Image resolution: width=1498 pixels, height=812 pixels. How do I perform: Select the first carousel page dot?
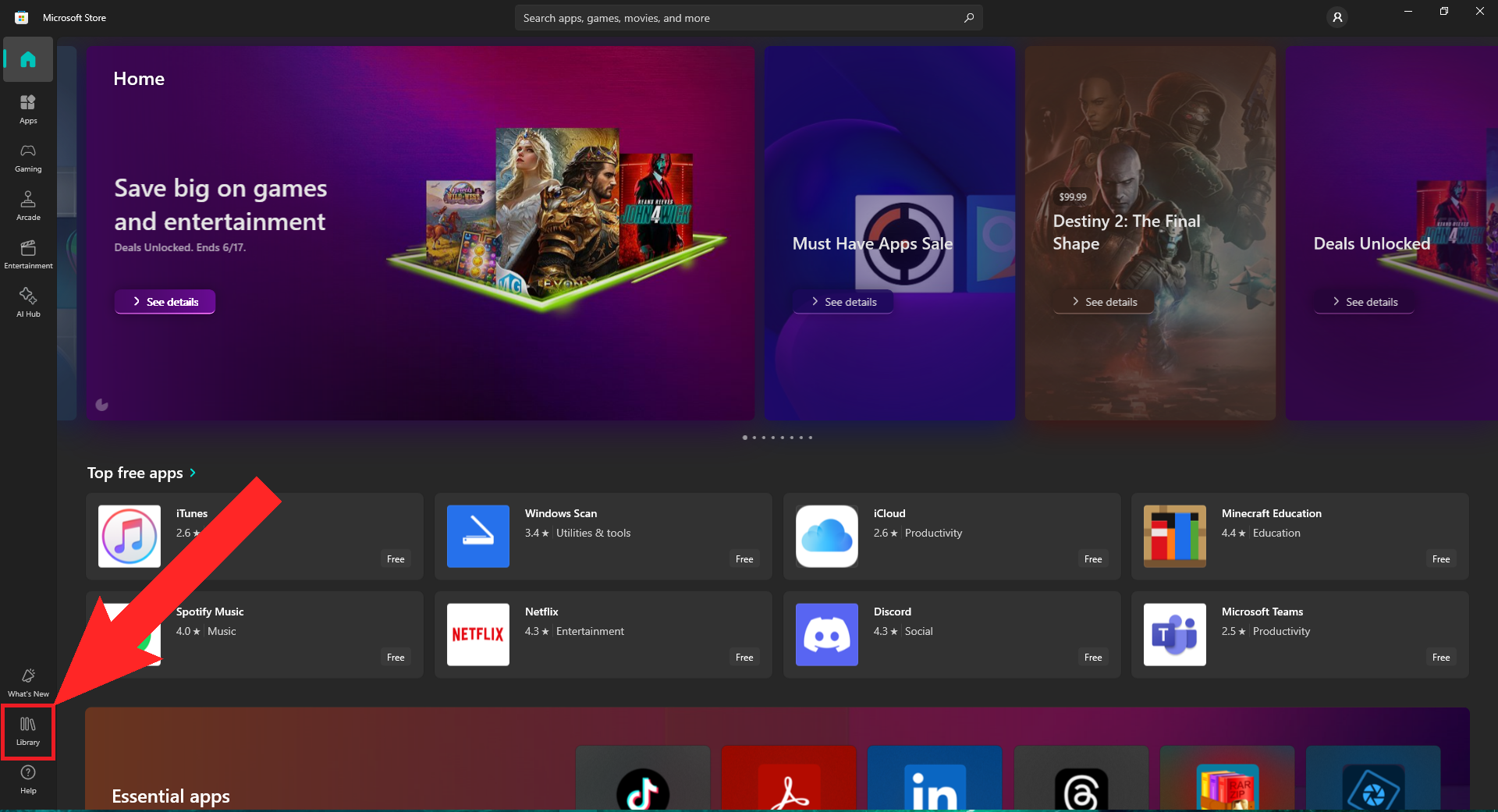745,438
